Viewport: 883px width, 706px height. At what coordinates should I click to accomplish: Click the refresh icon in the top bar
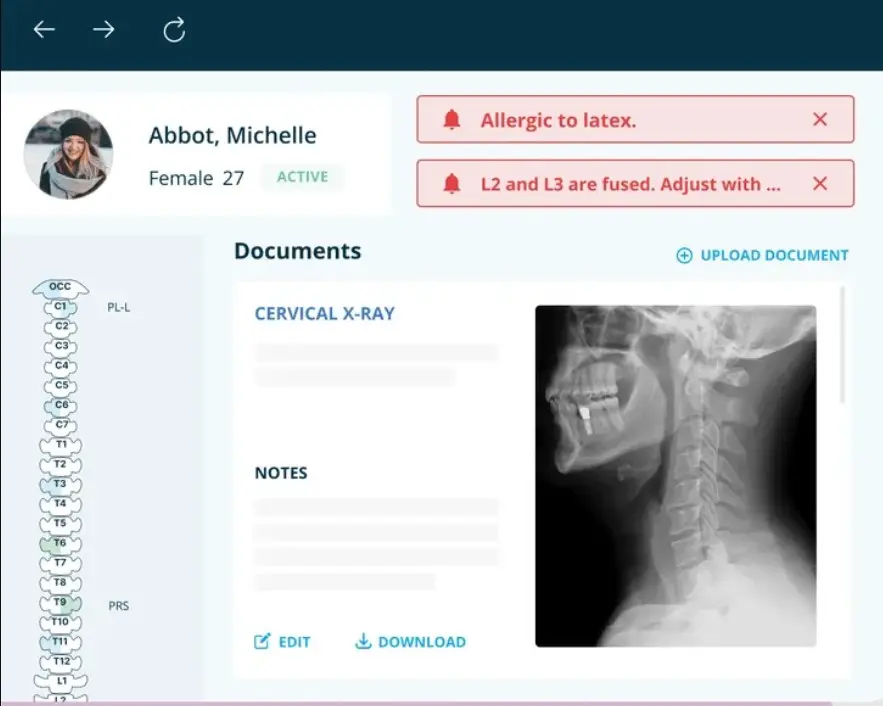(x=174, y=28)
